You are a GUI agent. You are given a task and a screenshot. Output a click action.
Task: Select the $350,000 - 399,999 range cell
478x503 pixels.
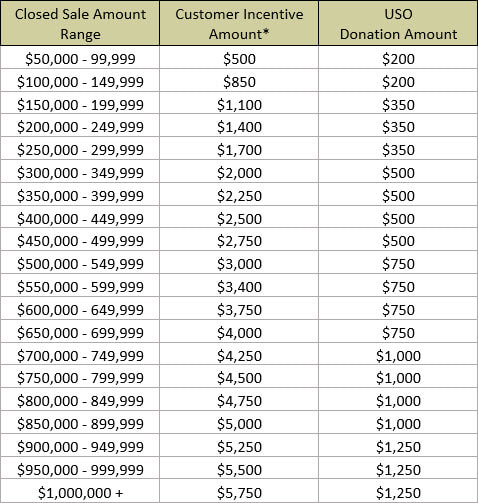(80, 195)
